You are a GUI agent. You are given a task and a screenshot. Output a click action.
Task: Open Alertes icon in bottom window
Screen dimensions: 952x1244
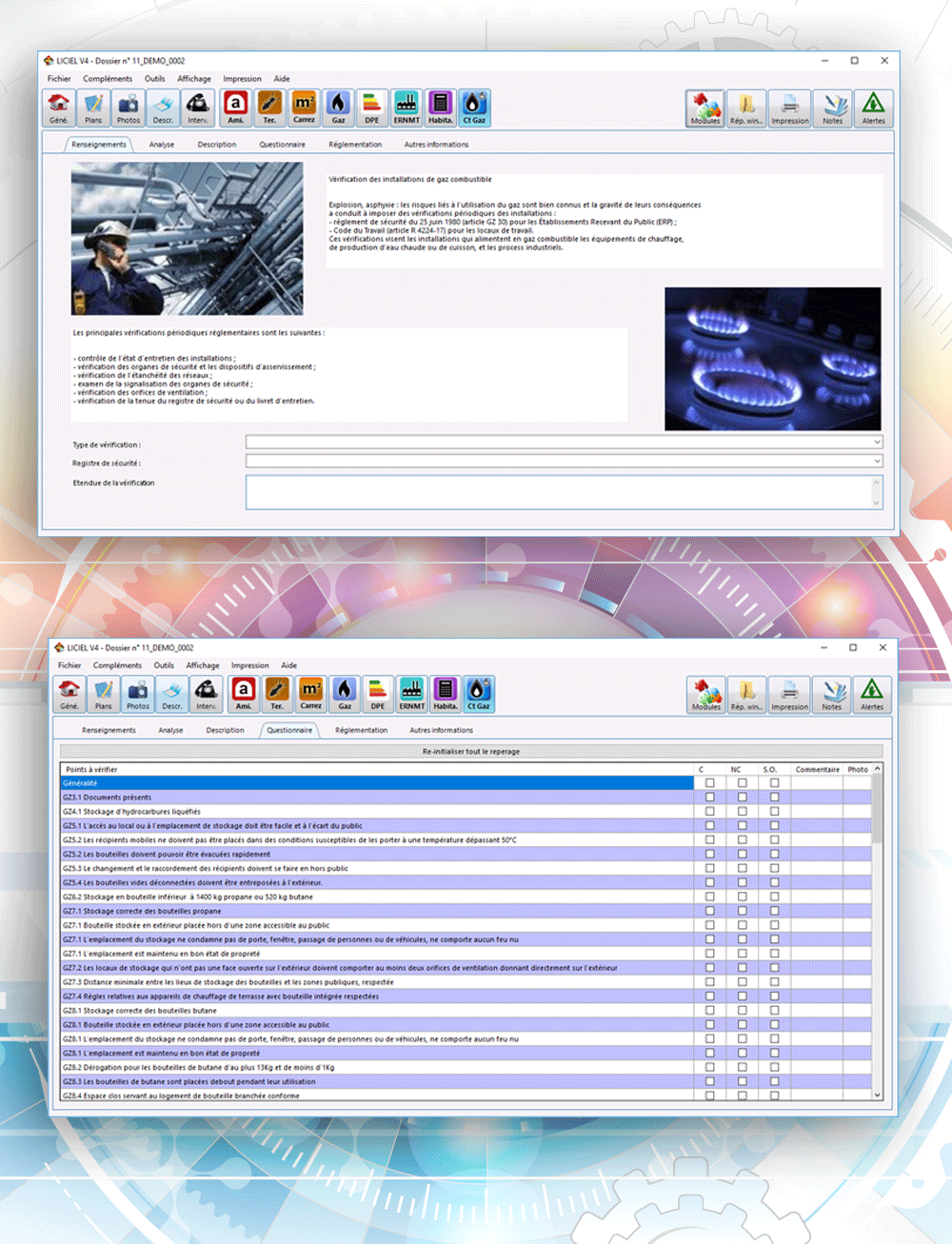click(872, 695)
